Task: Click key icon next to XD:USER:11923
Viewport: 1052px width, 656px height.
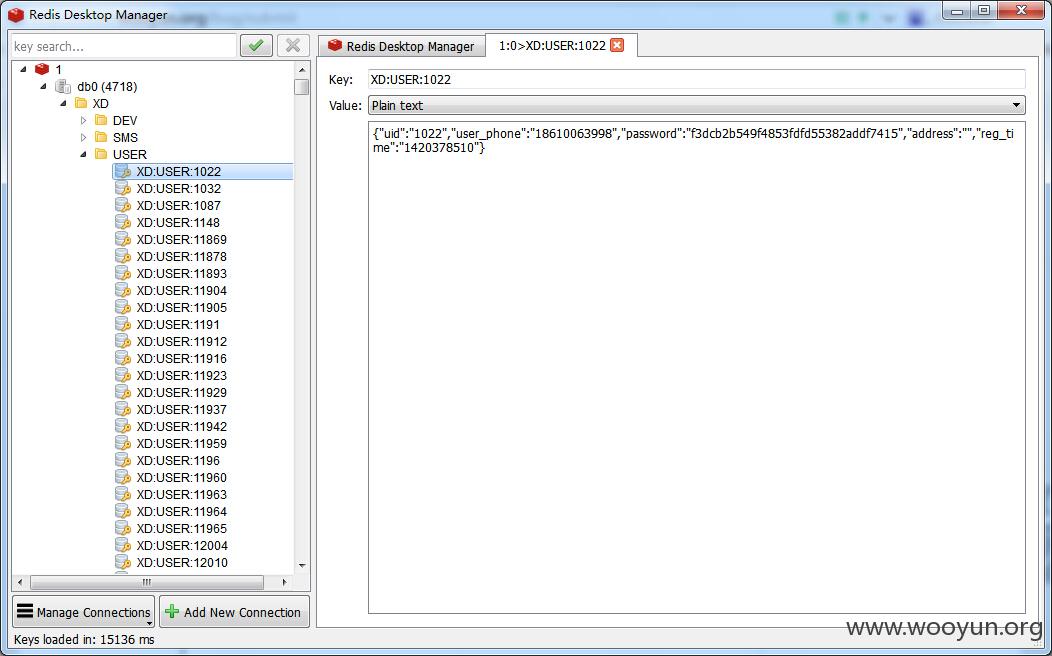Action: click(123, 375)
